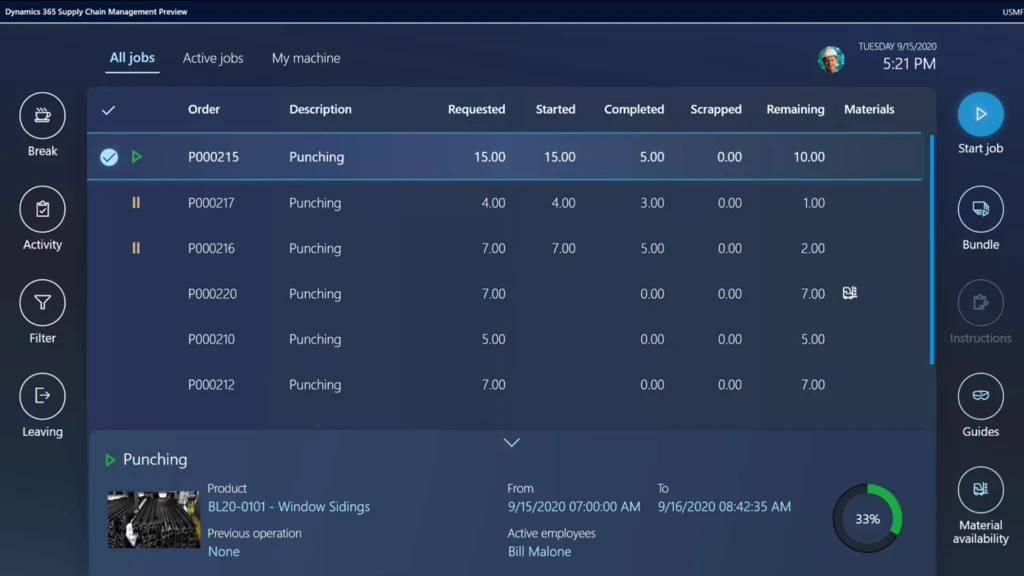The width and height of the screenshot is (1024, 576).
Task: Open product BL20-0101 Window Sidings link
Action: (289, 507)
